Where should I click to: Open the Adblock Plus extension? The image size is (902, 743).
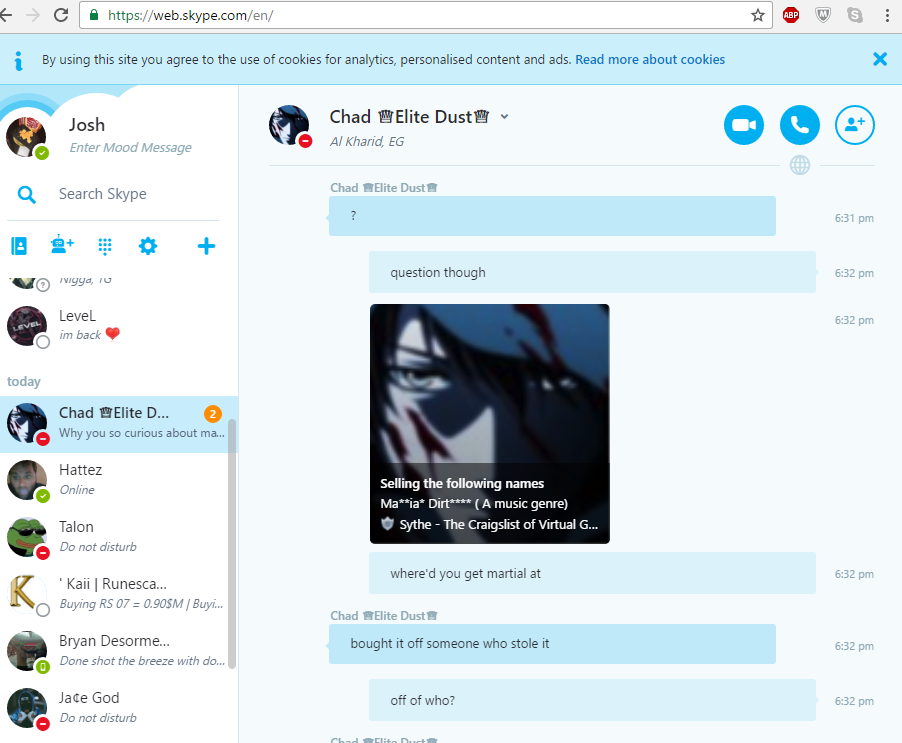point(791,15)
